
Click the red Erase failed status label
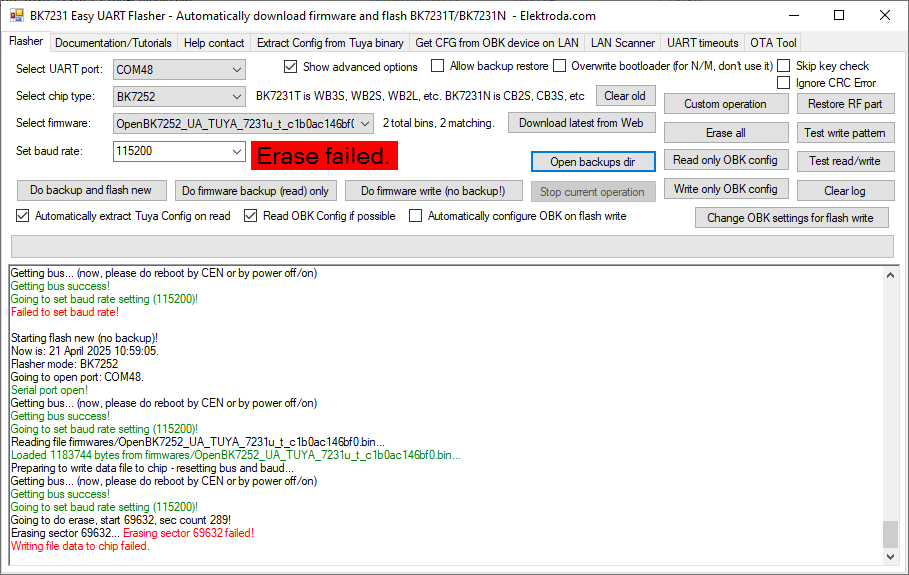click(324, 156)
